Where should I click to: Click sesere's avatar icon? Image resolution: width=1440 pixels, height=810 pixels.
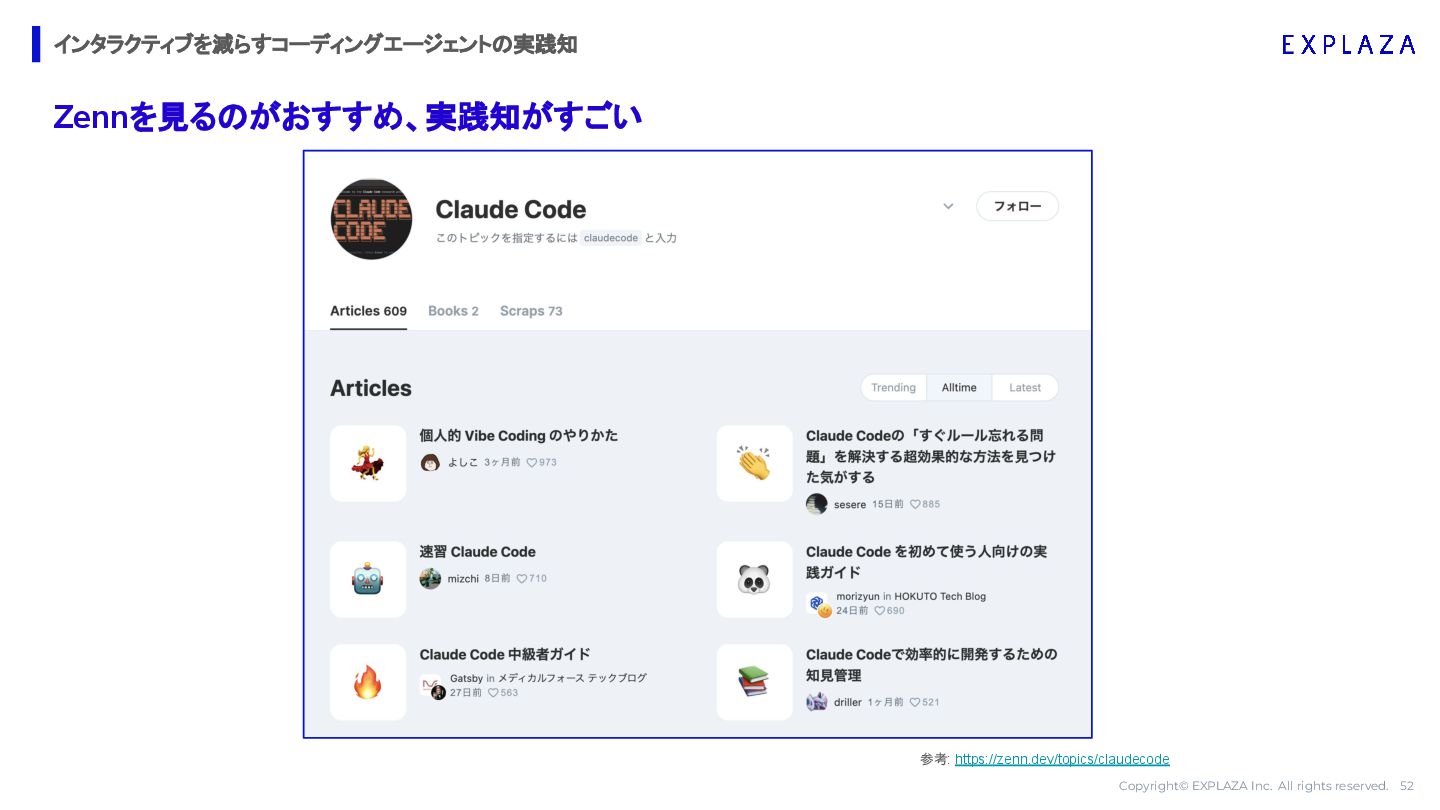point(816,504)
